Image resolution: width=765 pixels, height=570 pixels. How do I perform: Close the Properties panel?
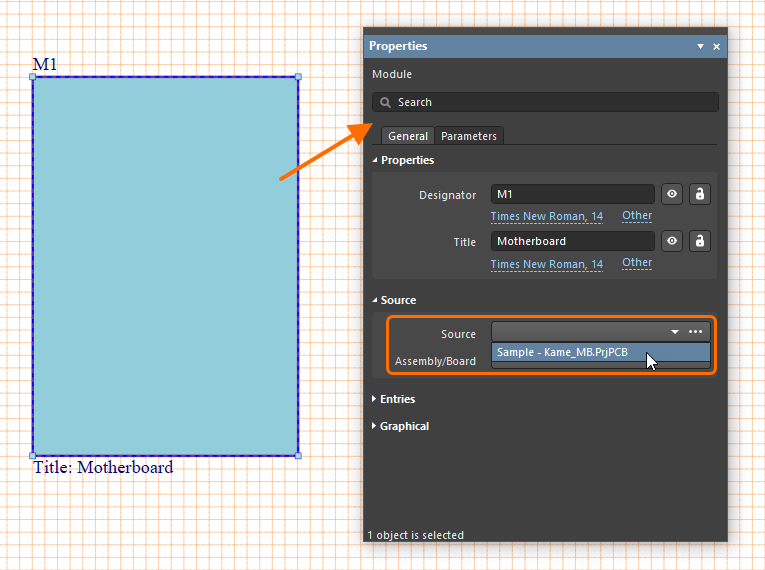[x=716, y=47]
